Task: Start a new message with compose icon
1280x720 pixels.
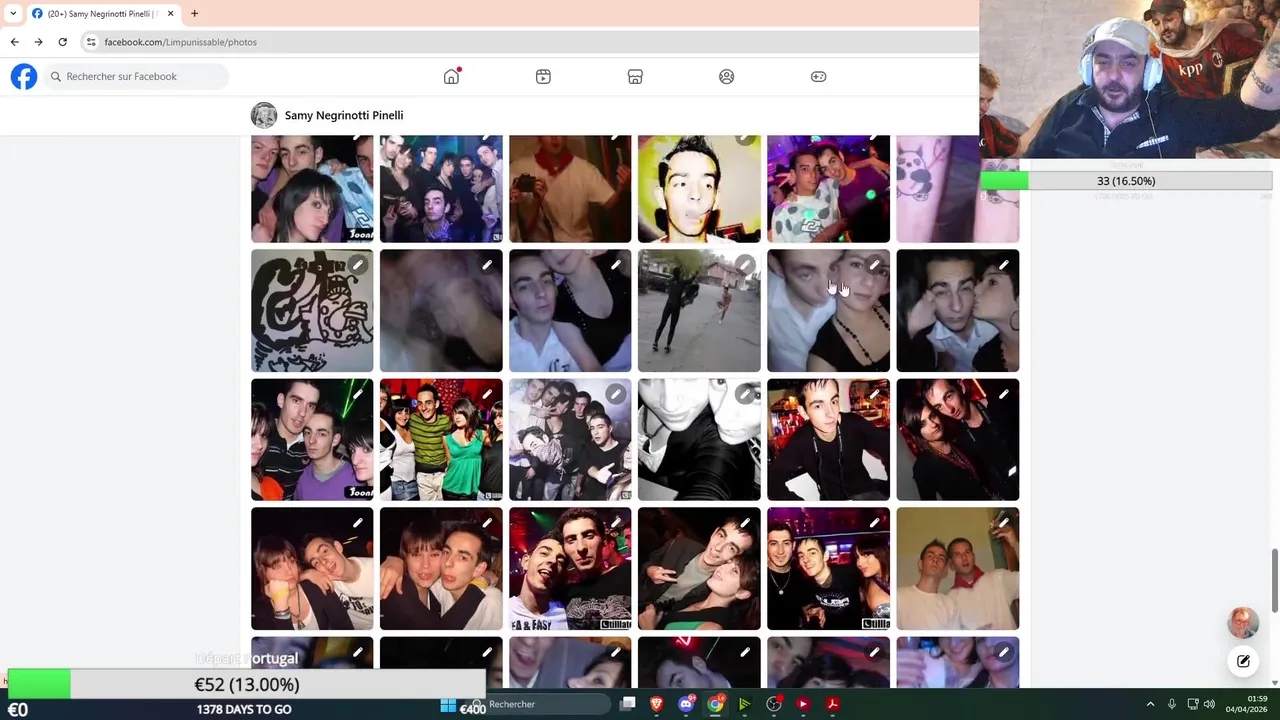Action: coord(1243,661)
